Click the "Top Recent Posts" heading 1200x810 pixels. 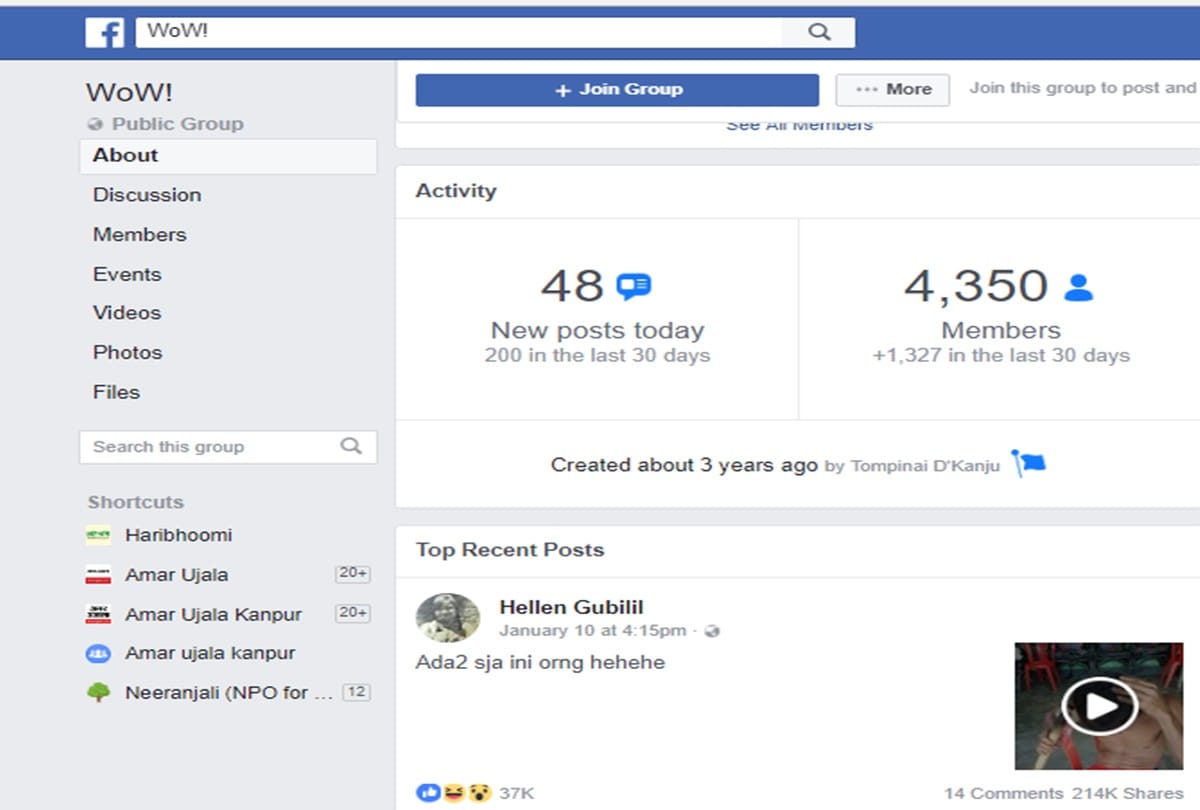tap(510, 550)
